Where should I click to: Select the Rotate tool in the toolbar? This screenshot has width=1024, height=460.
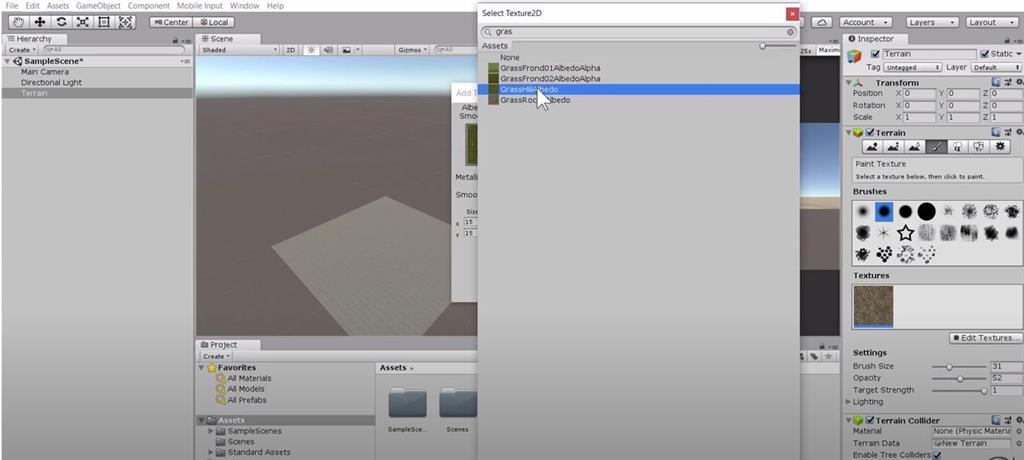(x=61, y=22)
